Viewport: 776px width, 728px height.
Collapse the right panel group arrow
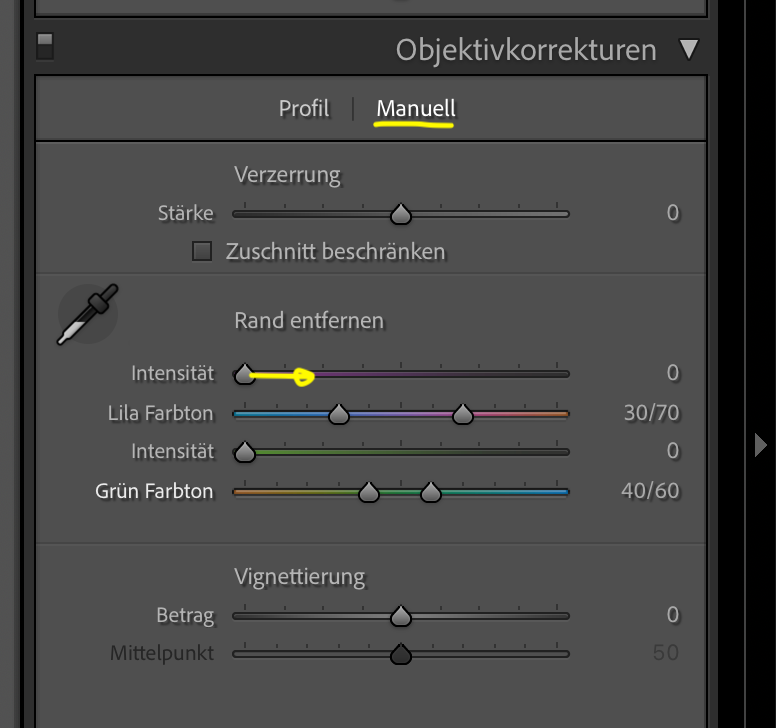tap(761, 444)
